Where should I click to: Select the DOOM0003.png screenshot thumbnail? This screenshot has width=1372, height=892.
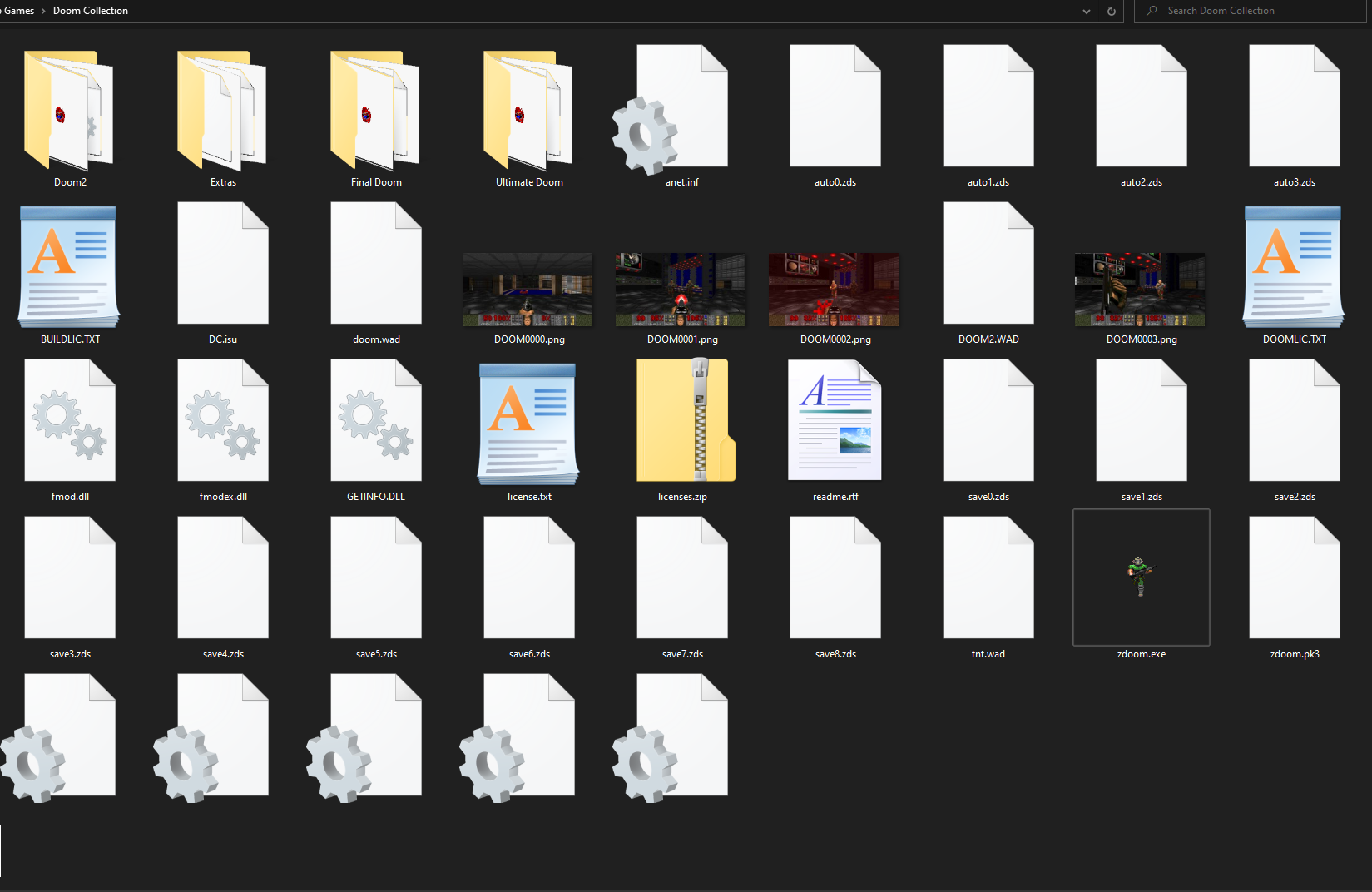[1140, 290]
